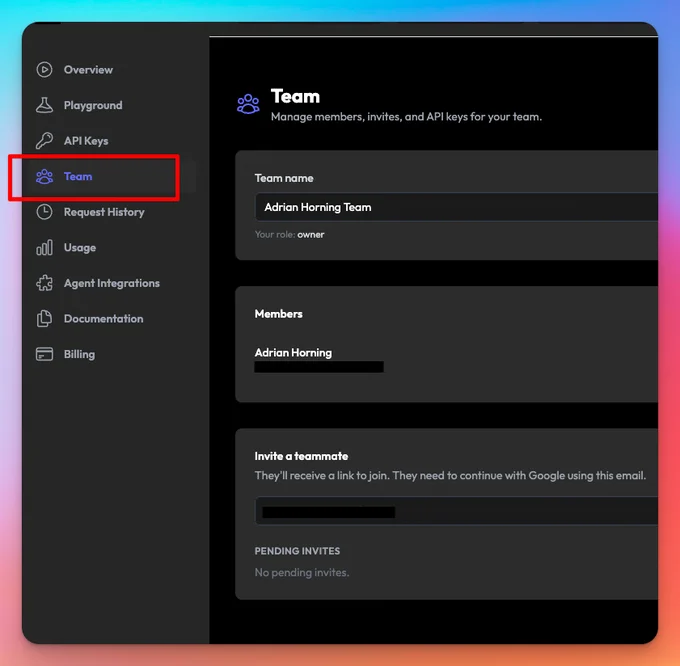View Request History menu label

(104, 212)
